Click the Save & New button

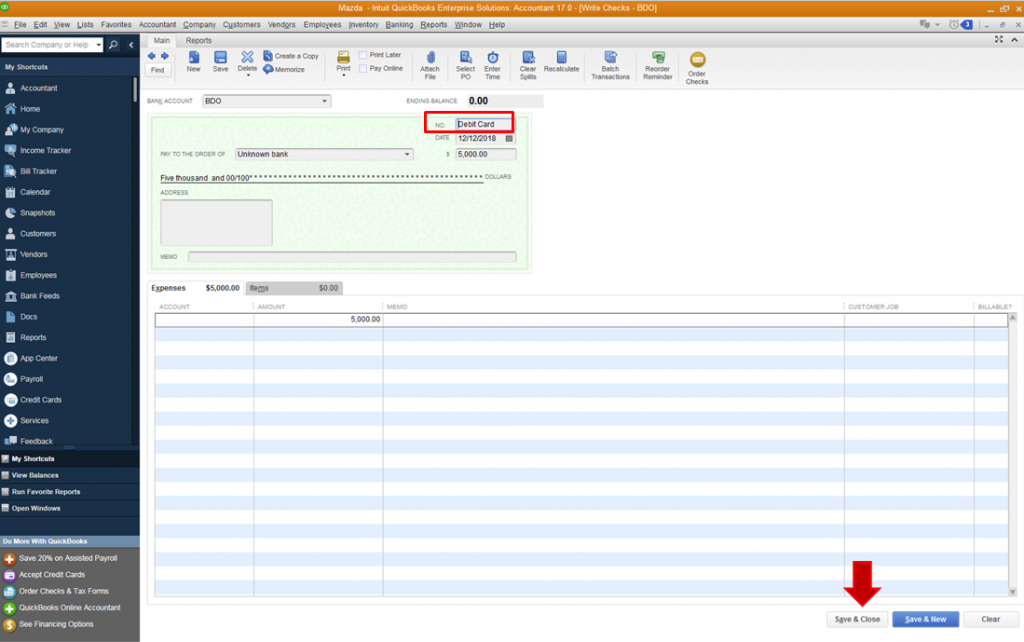925,619
